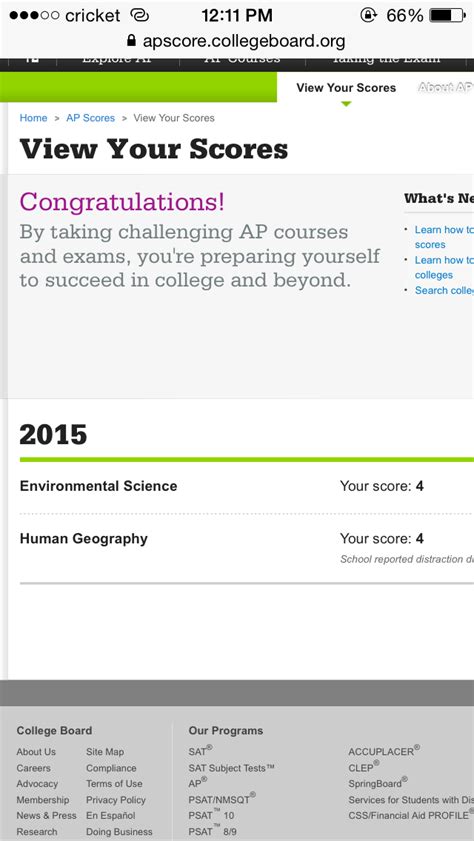
Task: Open About Us footer link
Action: coord(36,752)
